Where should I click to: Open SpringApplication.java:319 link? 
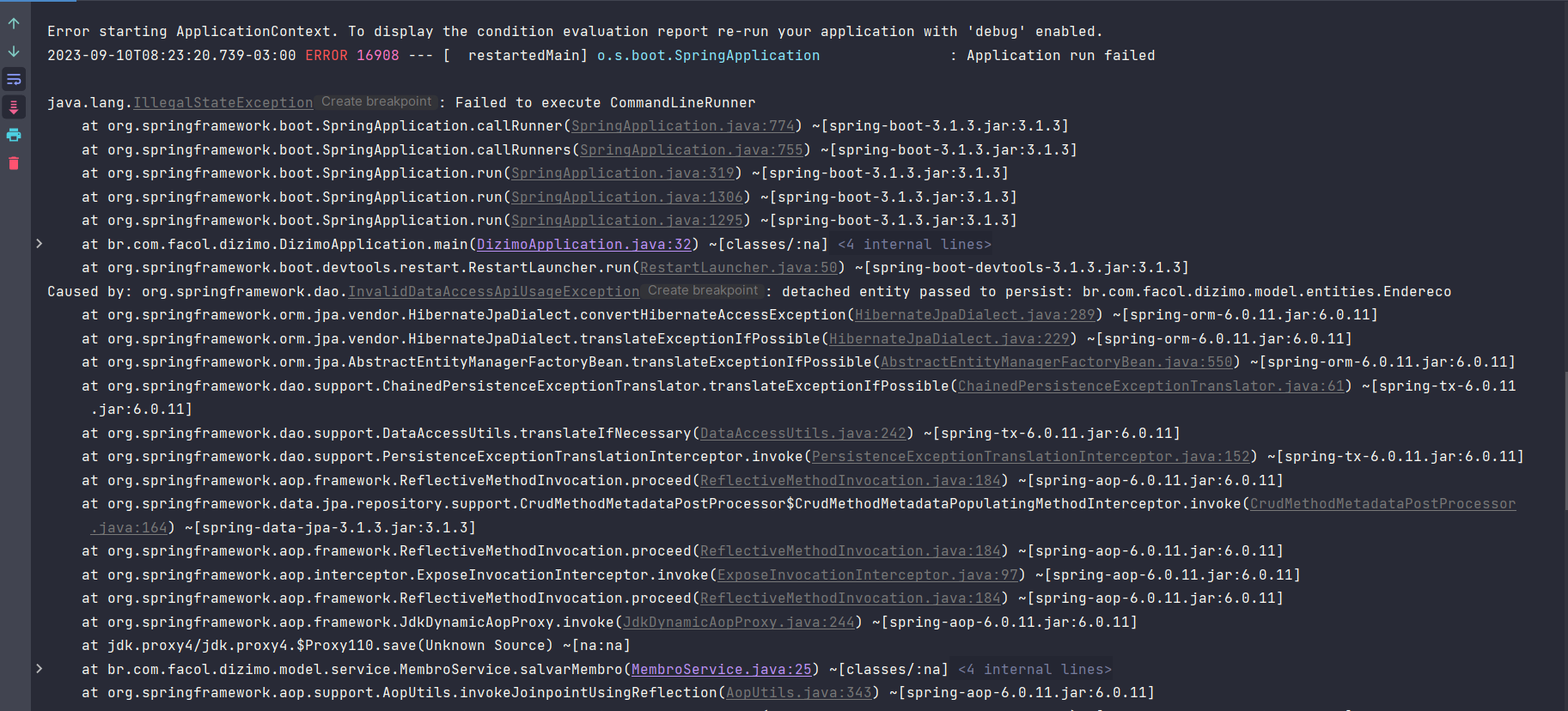[x=623, y=173]
